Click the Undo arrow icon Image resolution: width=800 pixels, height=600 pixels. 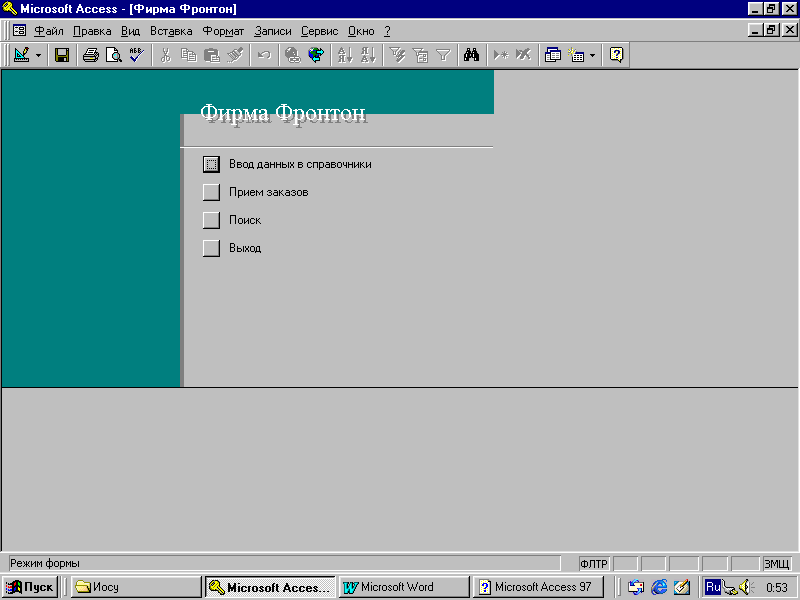pyautogui.click(x=264, y=55)
